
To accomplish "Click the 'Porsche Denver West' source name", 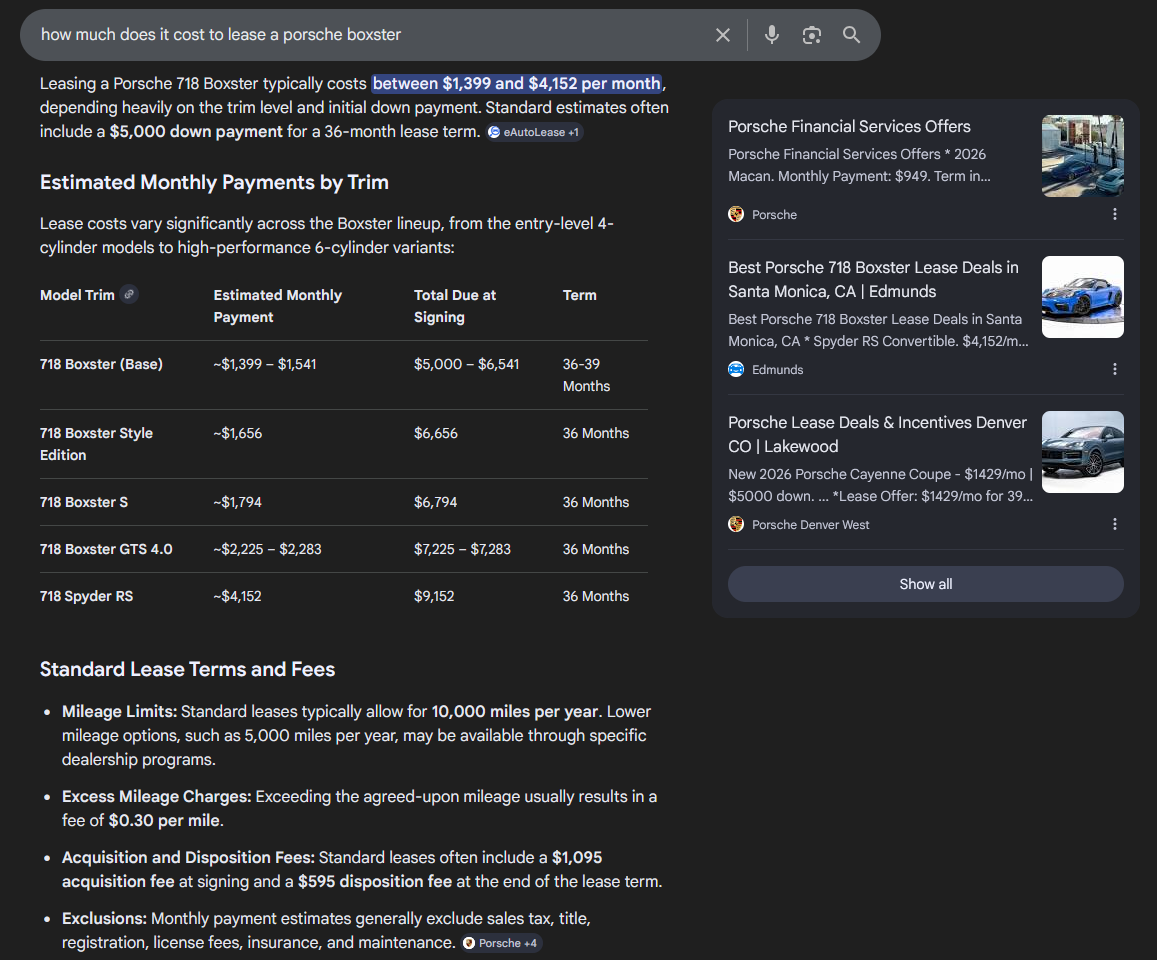I will (x=810, y=525).
